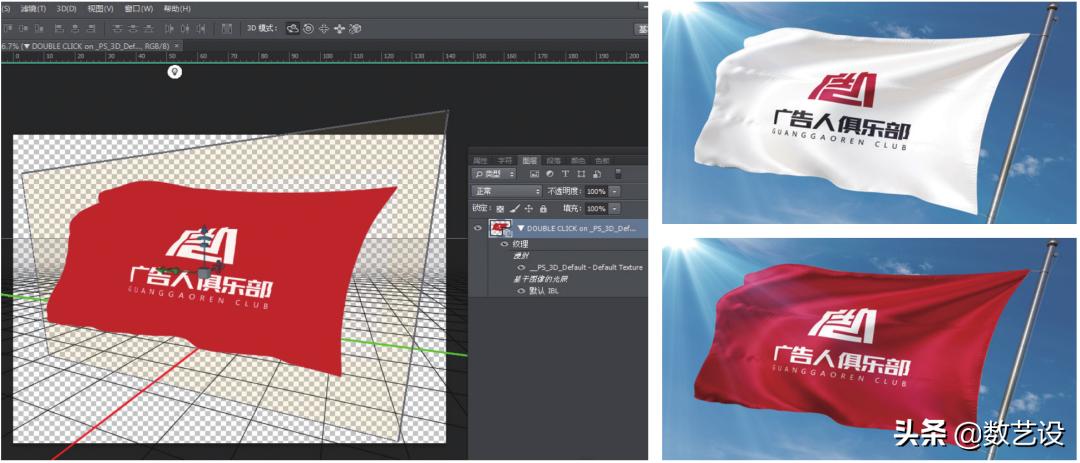The width and height of the screenshot is (1080, 463).
Task: Toggle lock image pixels brush icon
Action: coord(515,208)
